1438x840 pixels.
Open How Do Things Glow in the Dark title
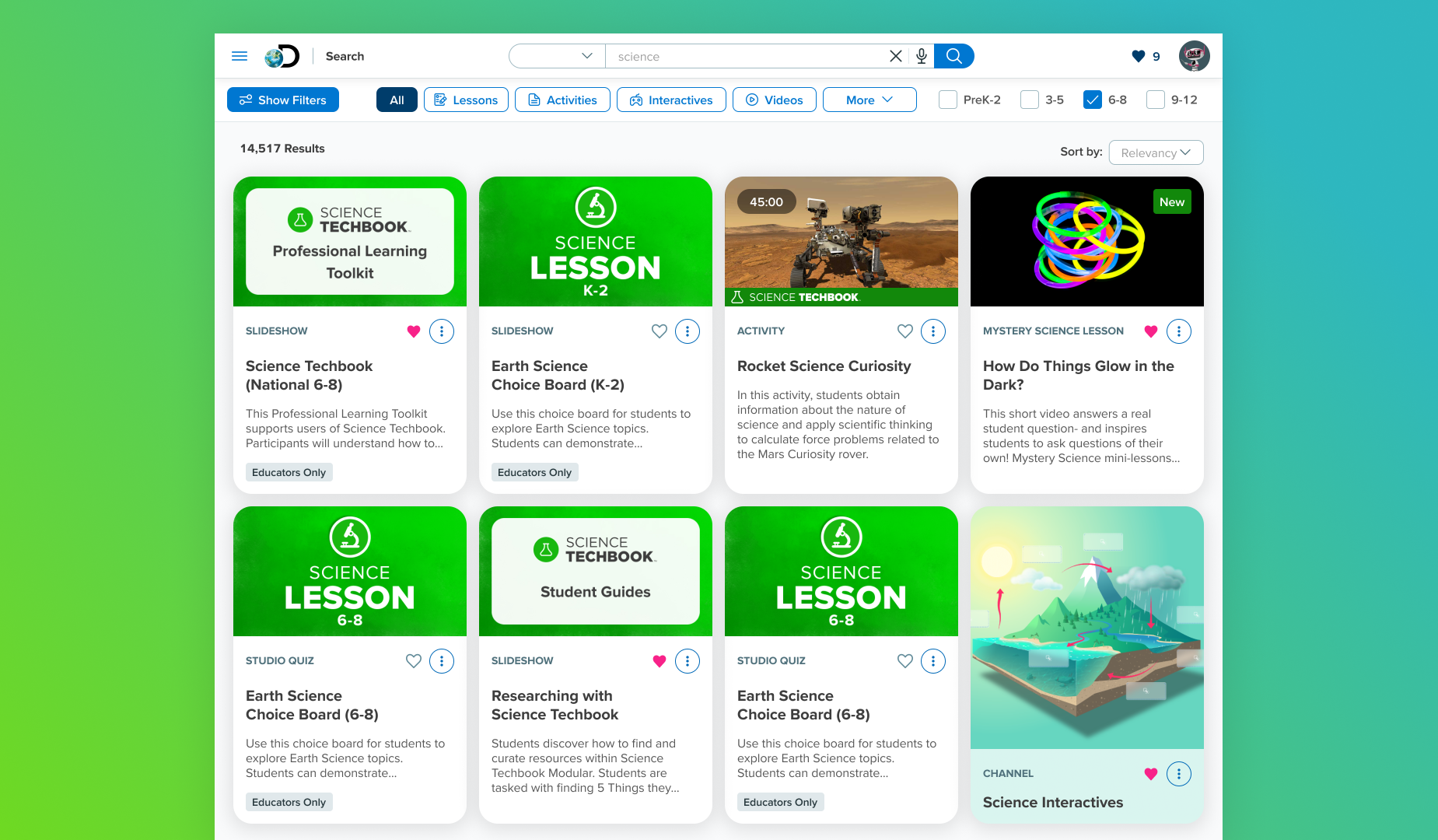[1079, 375]
